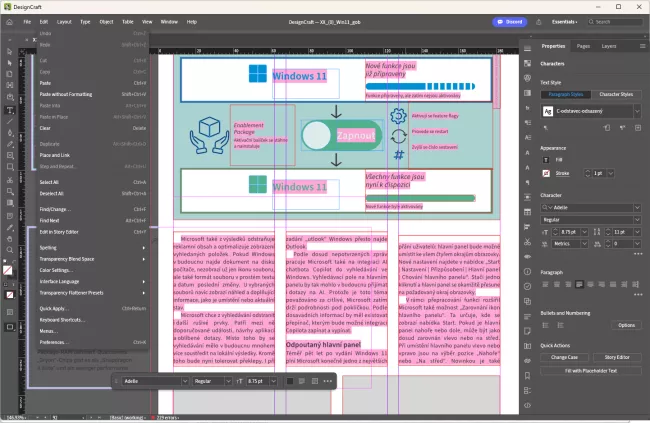The image size is (650, 423).
Task: Open the 11 pt leading dropdown
Action: tap(637, 232)
